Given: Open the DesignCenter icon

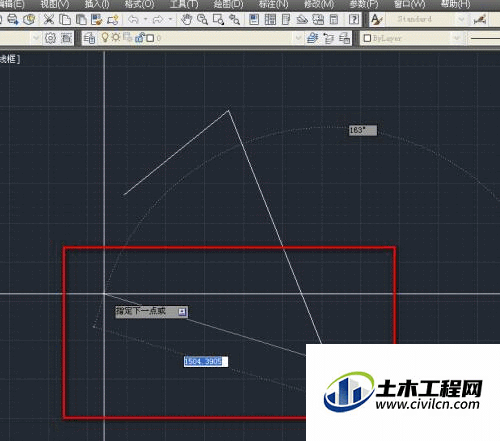Looking at the screenshot, I should (270, 19).
